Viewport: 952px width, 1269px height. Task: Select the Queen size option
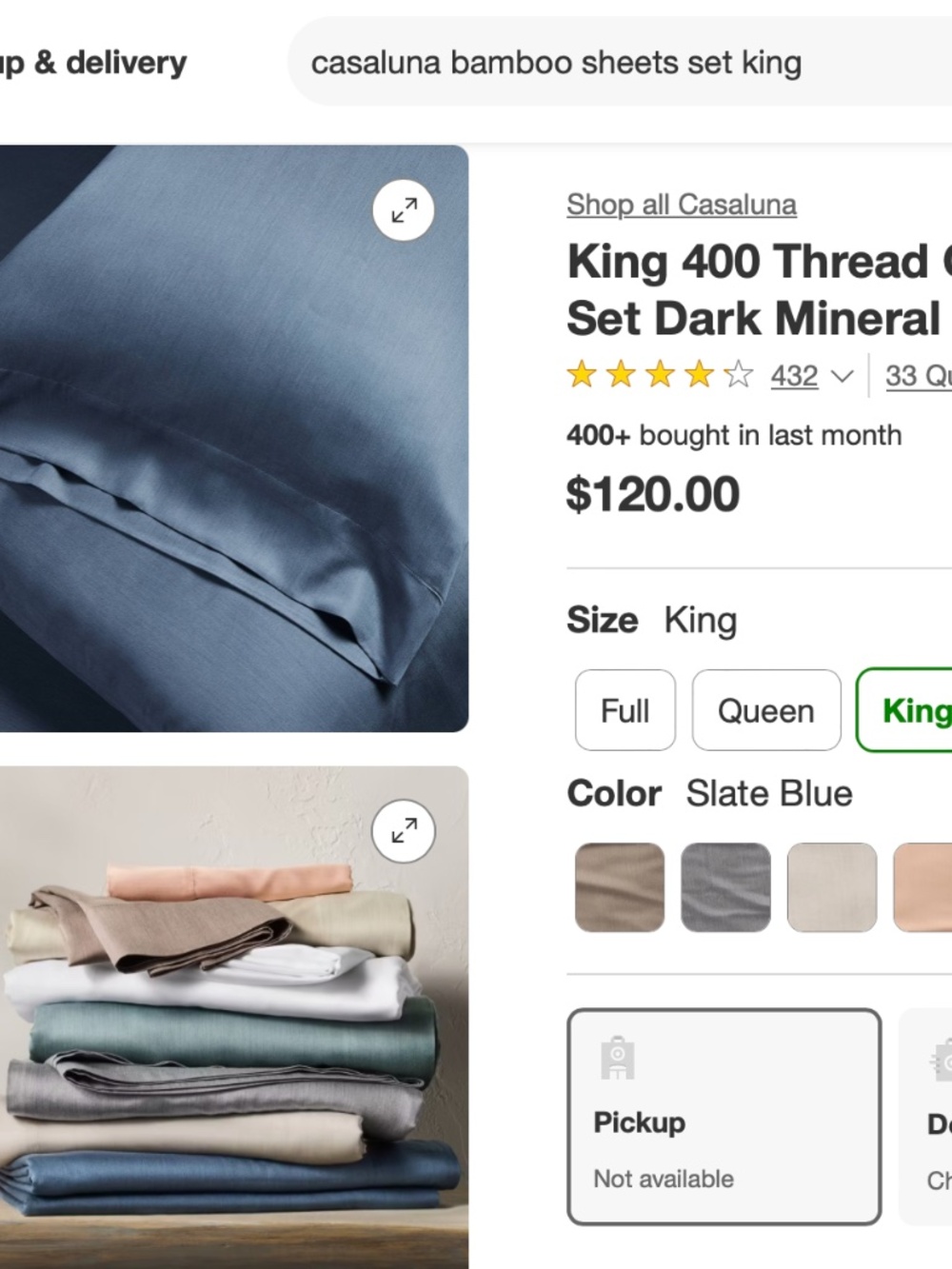pos(766,710)
